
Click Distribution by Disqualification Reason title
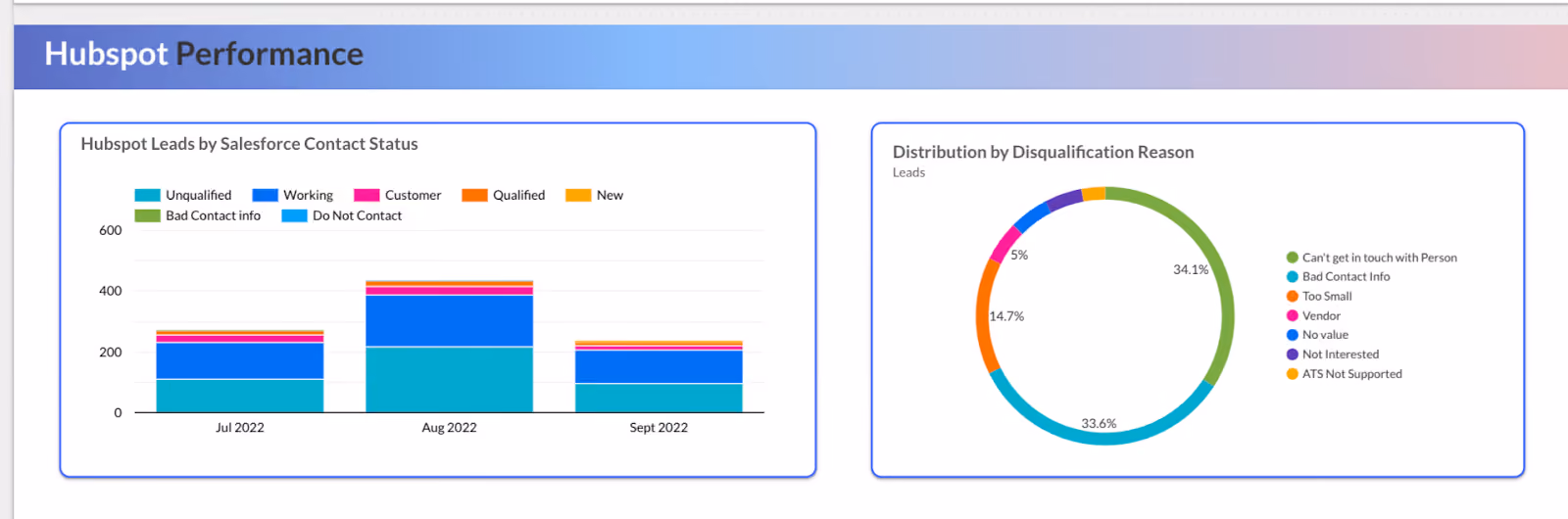[x=1043, y=152]
